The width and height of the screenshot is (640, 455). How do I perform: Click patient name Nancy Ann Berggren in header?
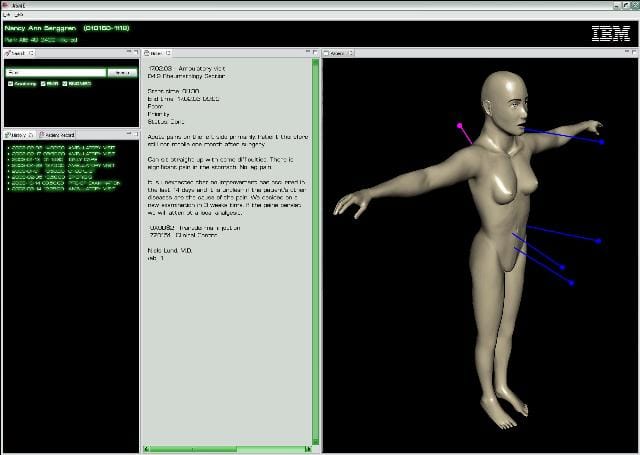(40, 28)
